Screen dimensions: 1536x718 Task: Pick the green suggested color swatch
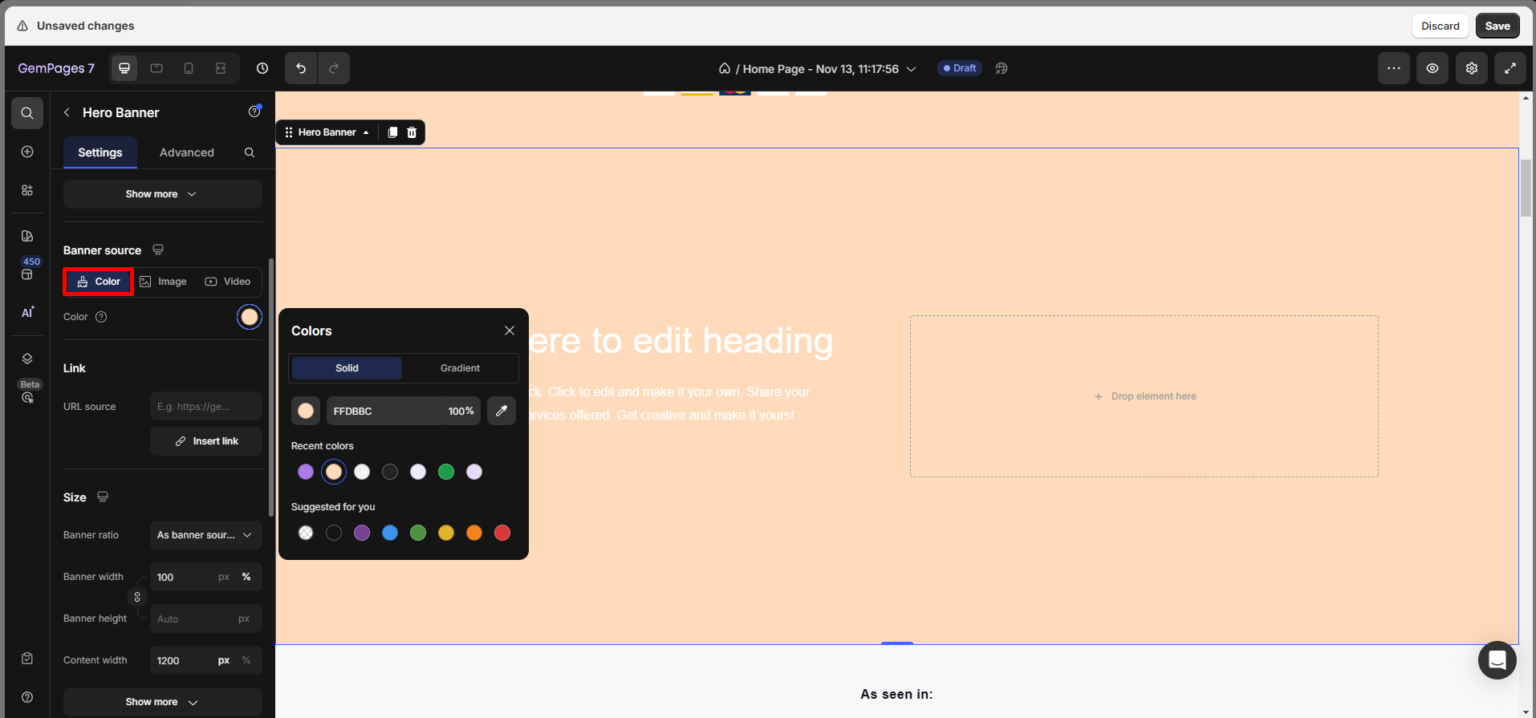418,533
